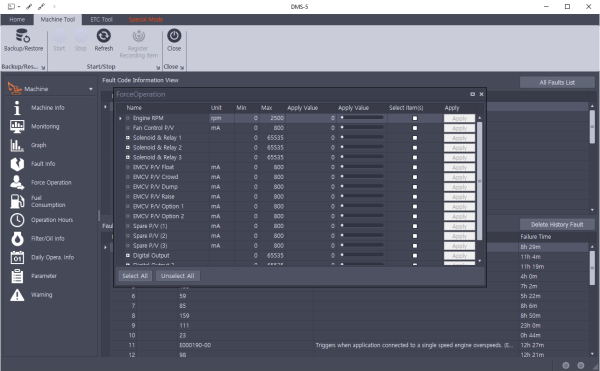This screenshot has width=600, height=371.
Task: Click the Start ribbon icon
Action: coord(59,36)
